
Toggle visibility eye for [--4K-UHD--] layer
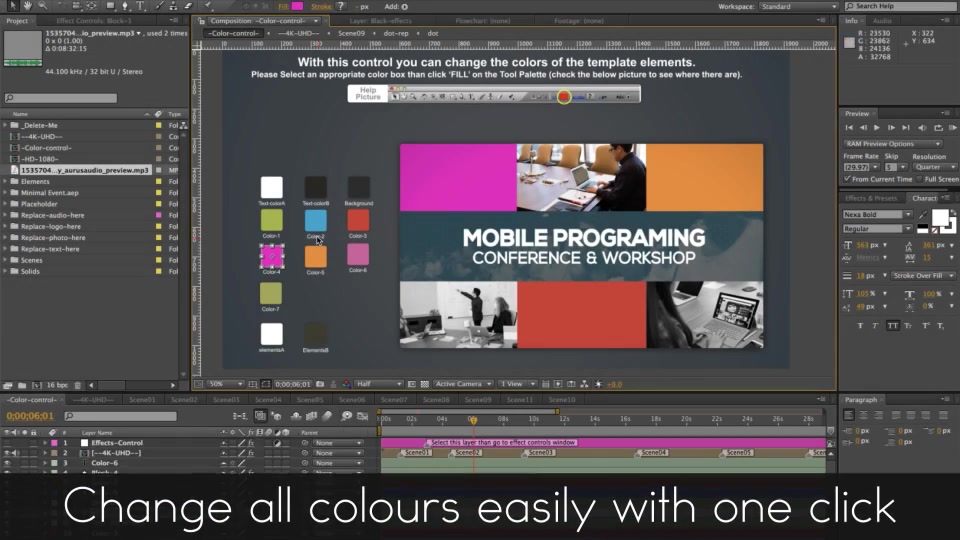[x=7, y=453]
